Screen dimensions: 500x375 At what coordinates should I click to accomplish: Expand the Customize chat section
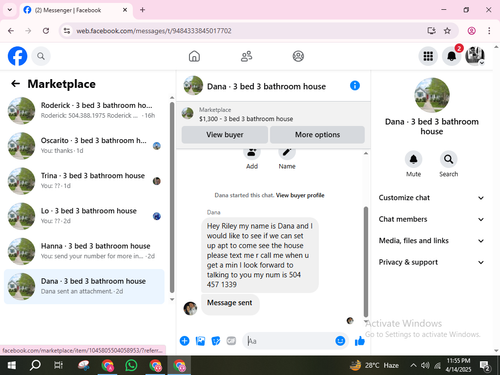(x=431, y=198)
